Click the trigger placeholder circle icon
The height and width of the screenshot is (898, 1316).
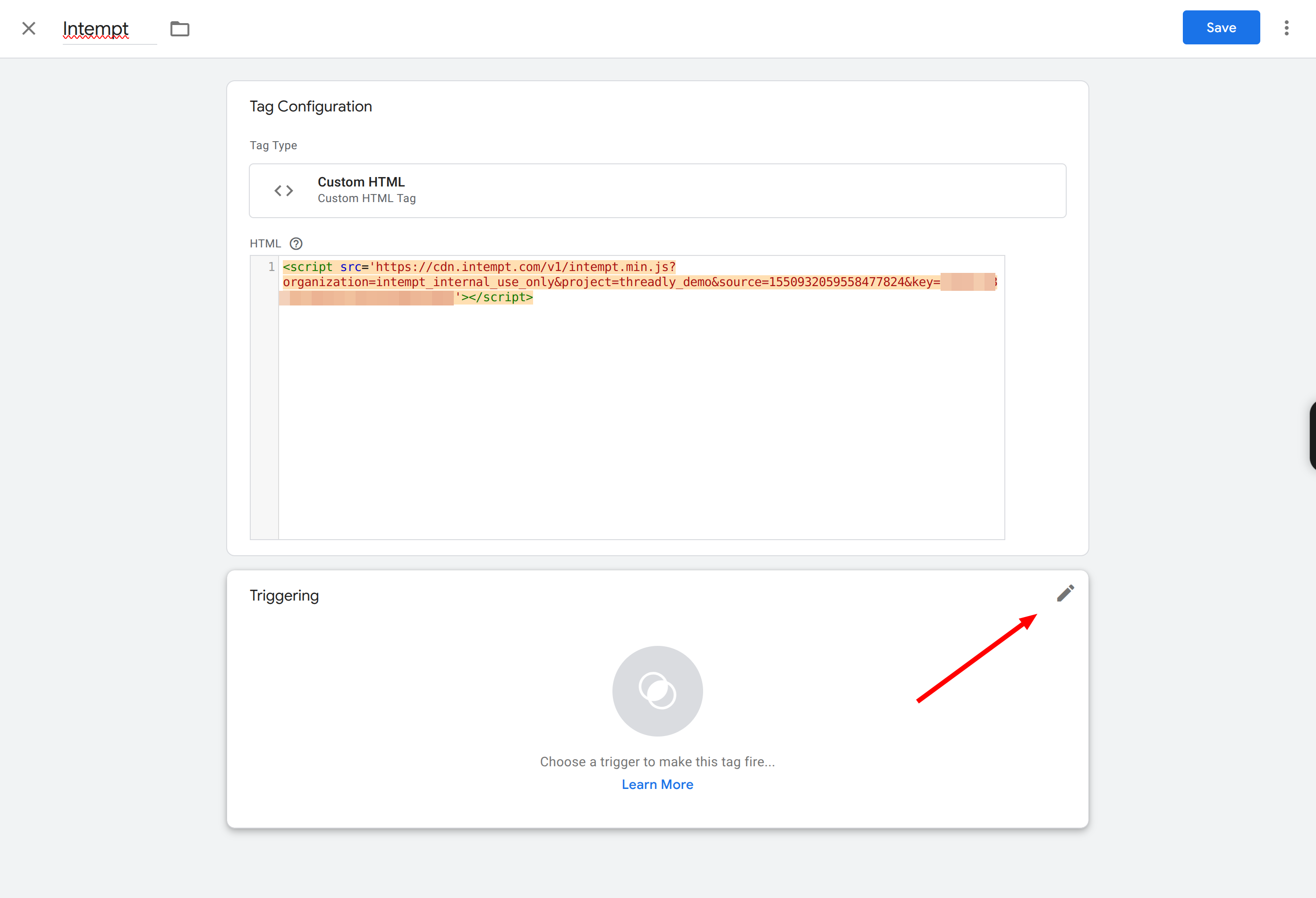657,691
